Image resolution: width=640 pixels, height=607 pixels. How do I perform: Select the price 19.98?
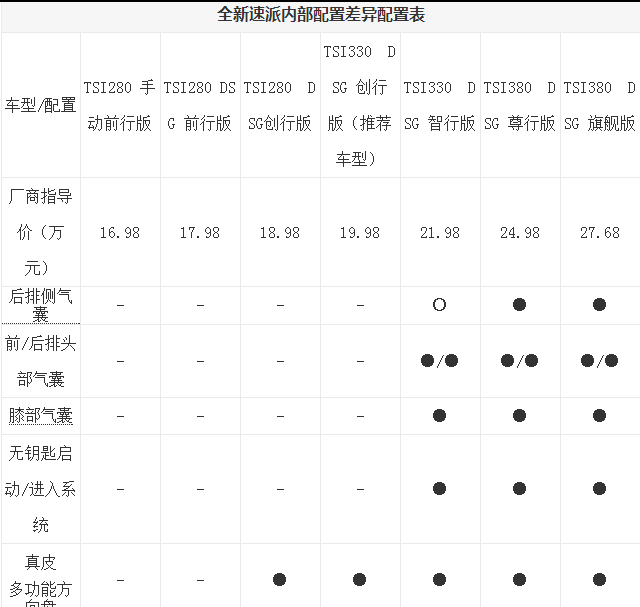pyautogui.click(x=360, y=233)
